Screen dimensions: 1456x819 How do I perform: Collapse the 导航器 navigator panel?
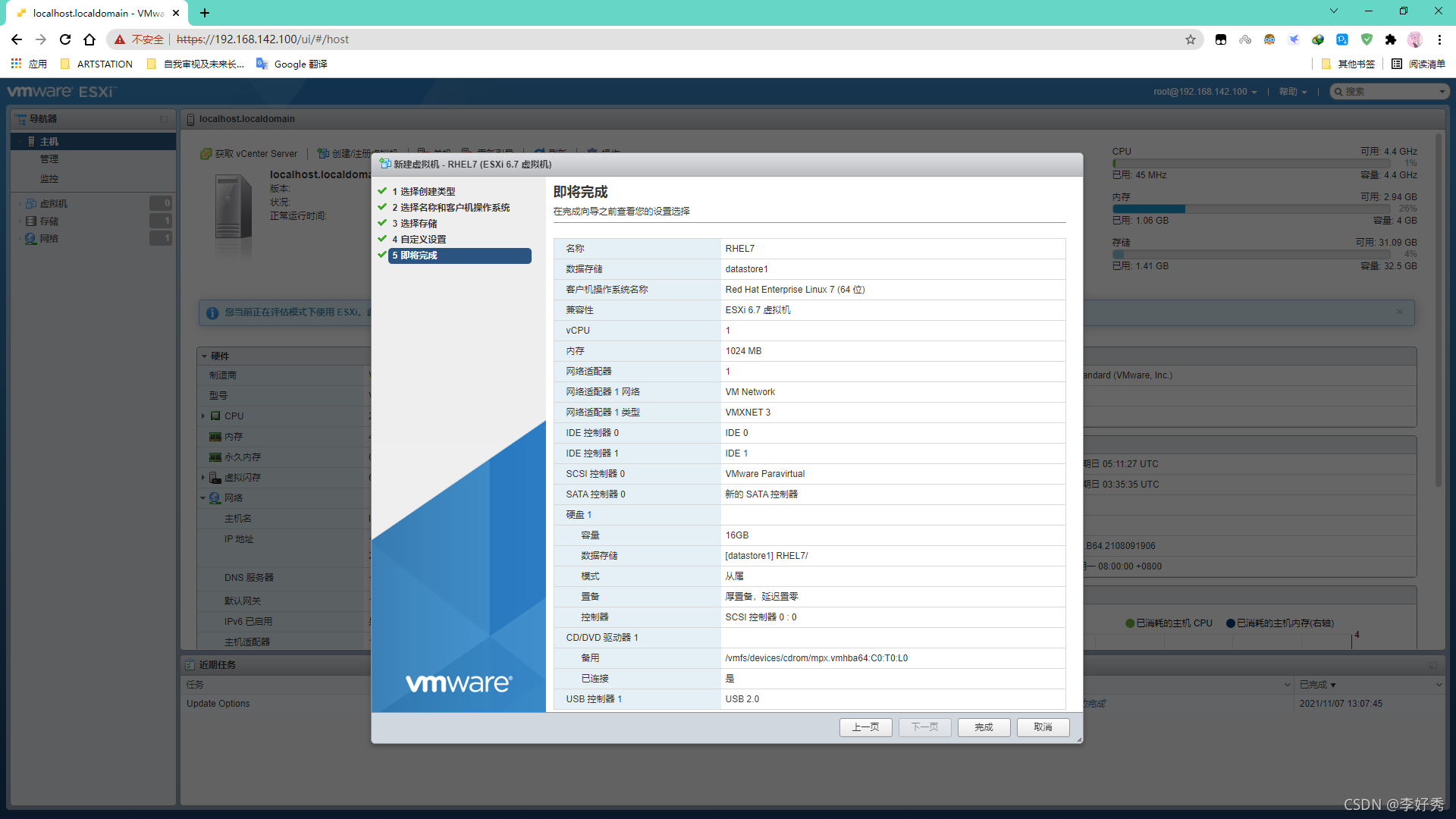(x=164, y=119)
